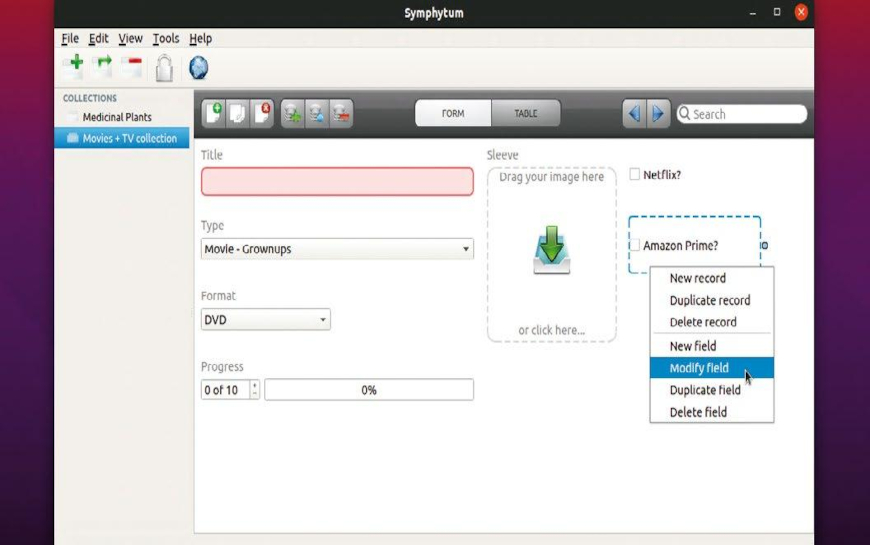Screen dimensions: 870x545
Task: Click the red minus delete collection icon
Action: pos(132,67)
